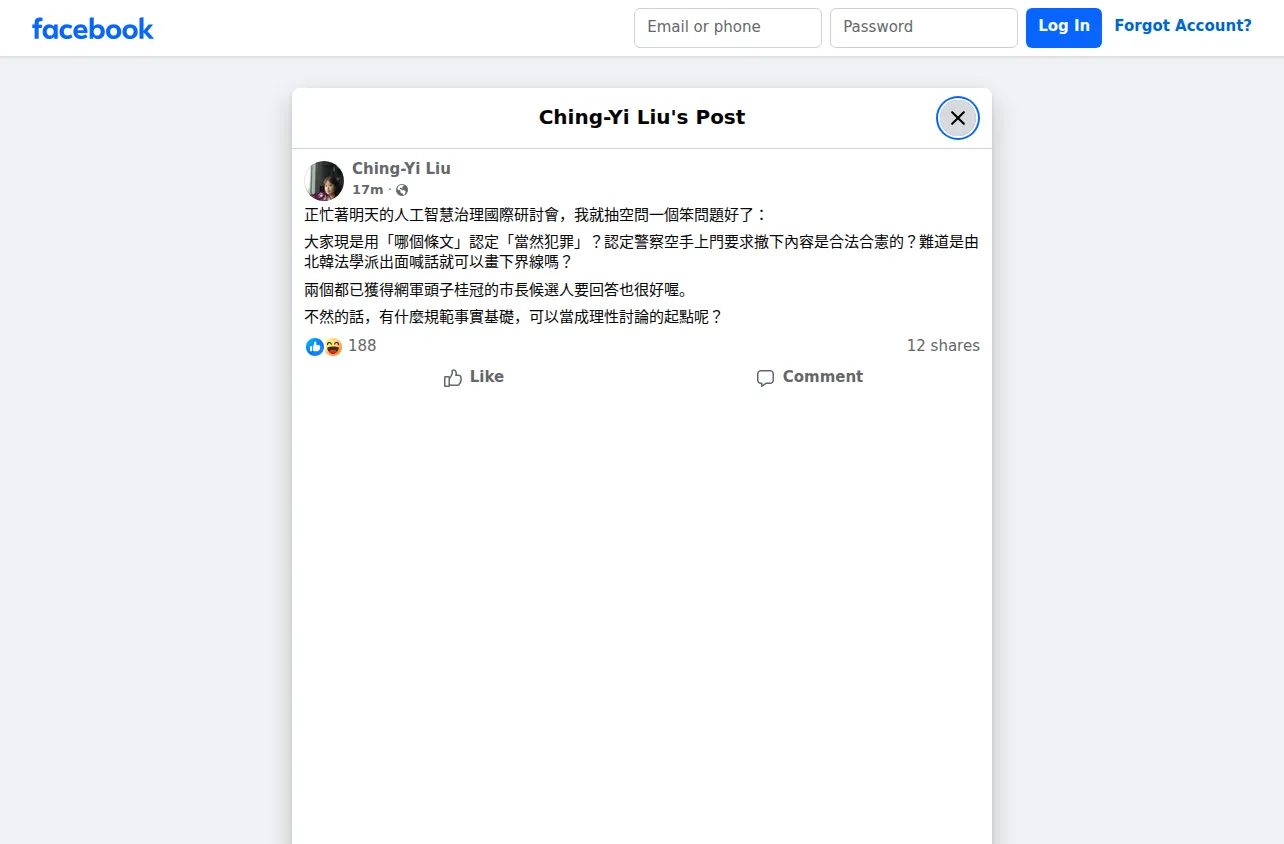This screenshot has width=1284, height=844.
Task: Select the Password input field
Action: coord(924,28)
